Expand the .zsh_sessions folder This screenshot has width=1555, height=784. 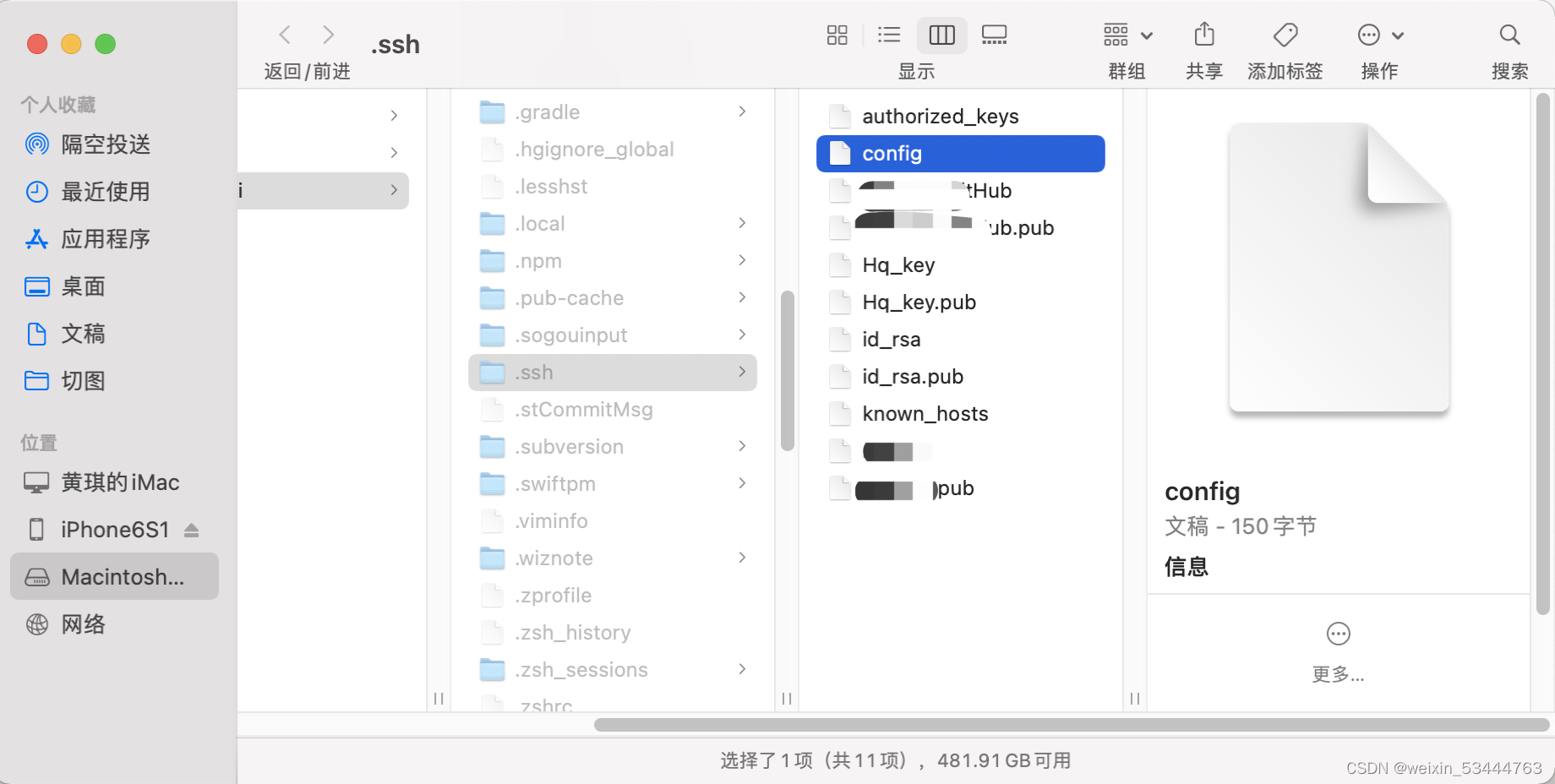[x=742, y=669]
